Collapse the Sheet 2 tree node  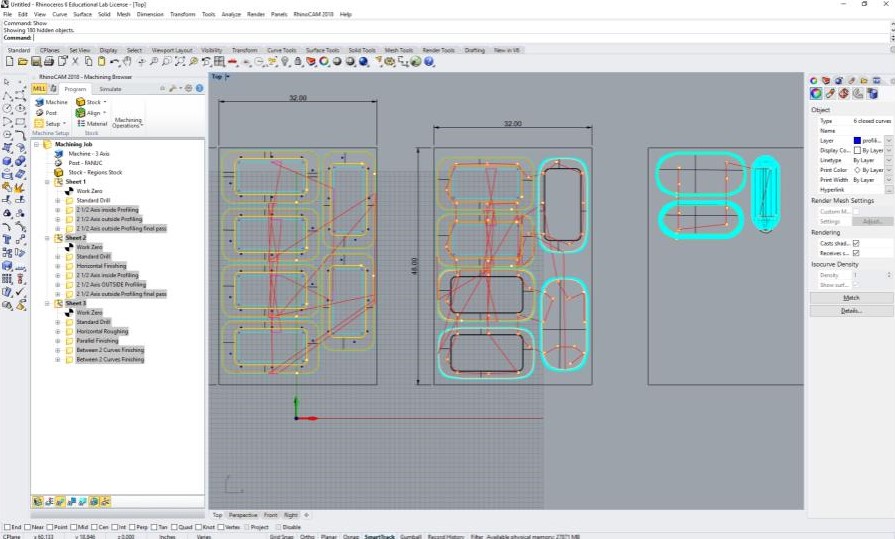point(47,238)
